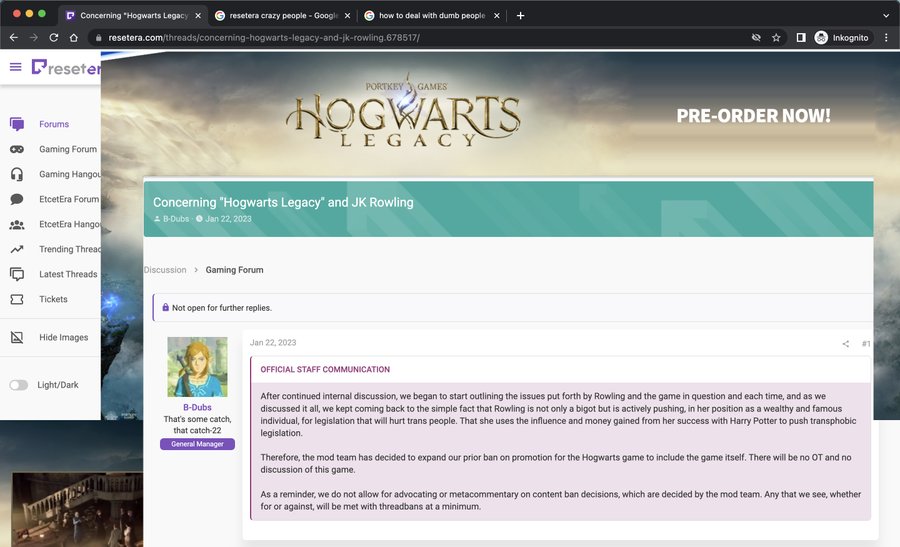The height and width of the screenshot is (547, 900).
Task: Open the Trending Threads arrow icon
Action: coord(17,249)
